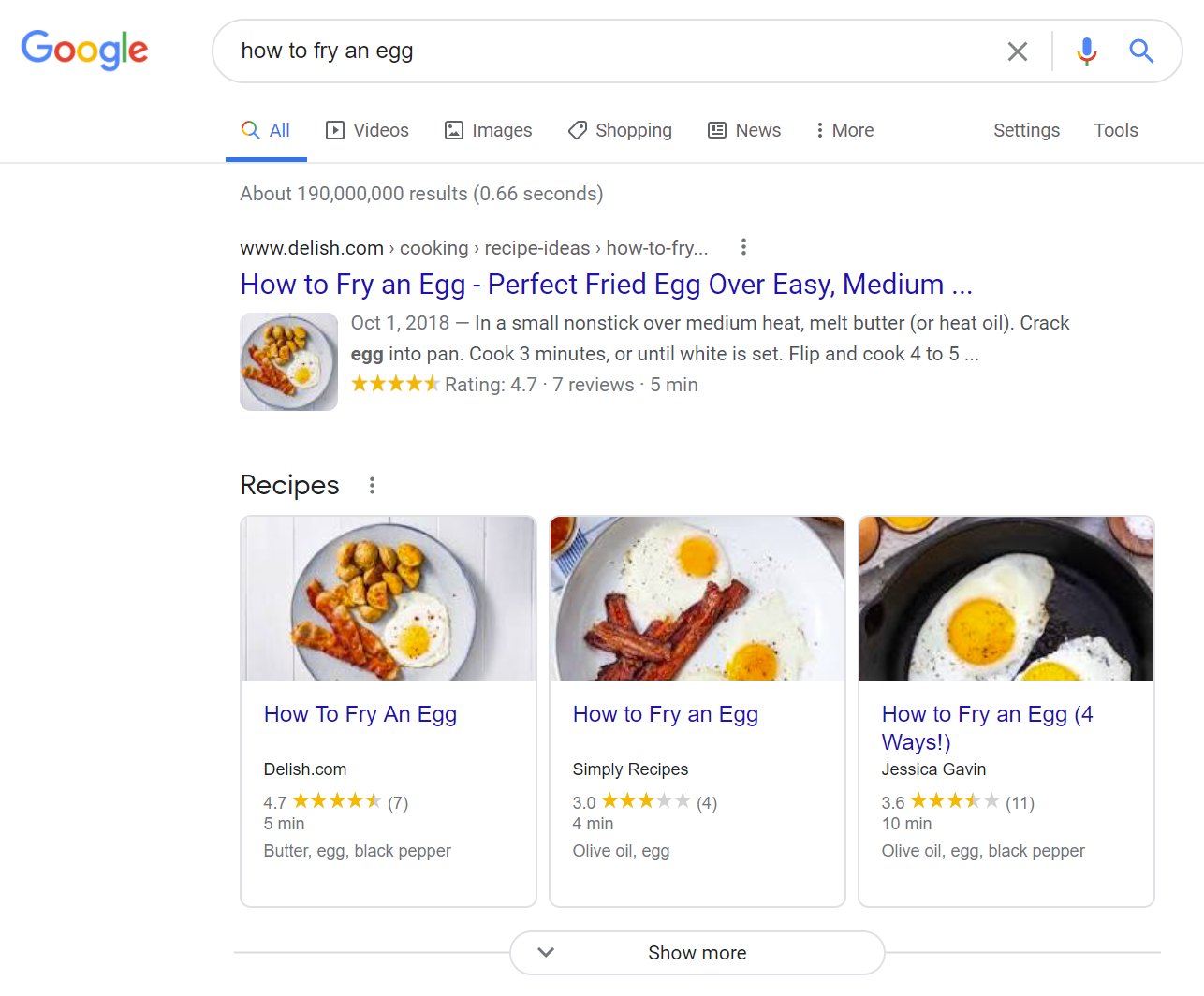Click inside the search query field
Screen dimensions: 1204x996
coord(609,51)
